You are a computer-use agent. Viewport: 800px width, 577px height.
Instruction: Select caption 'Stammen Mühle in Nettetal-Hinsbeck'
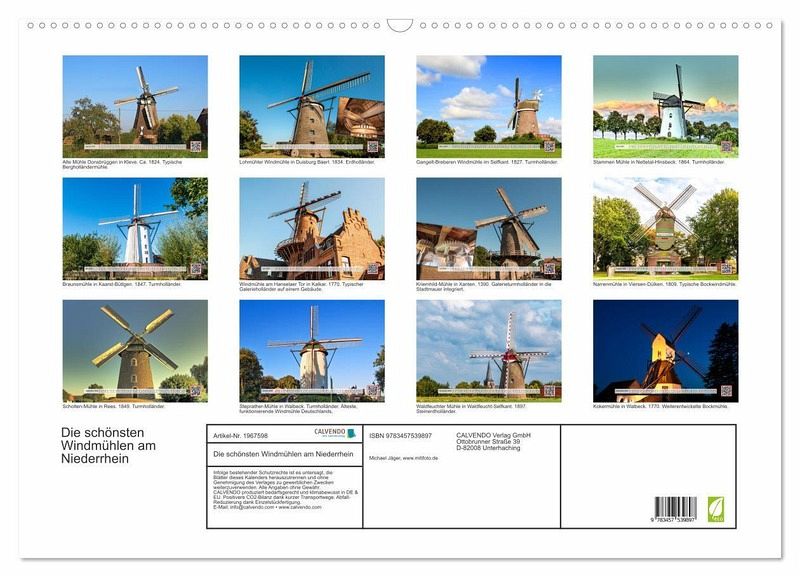[x=634, y=162]
